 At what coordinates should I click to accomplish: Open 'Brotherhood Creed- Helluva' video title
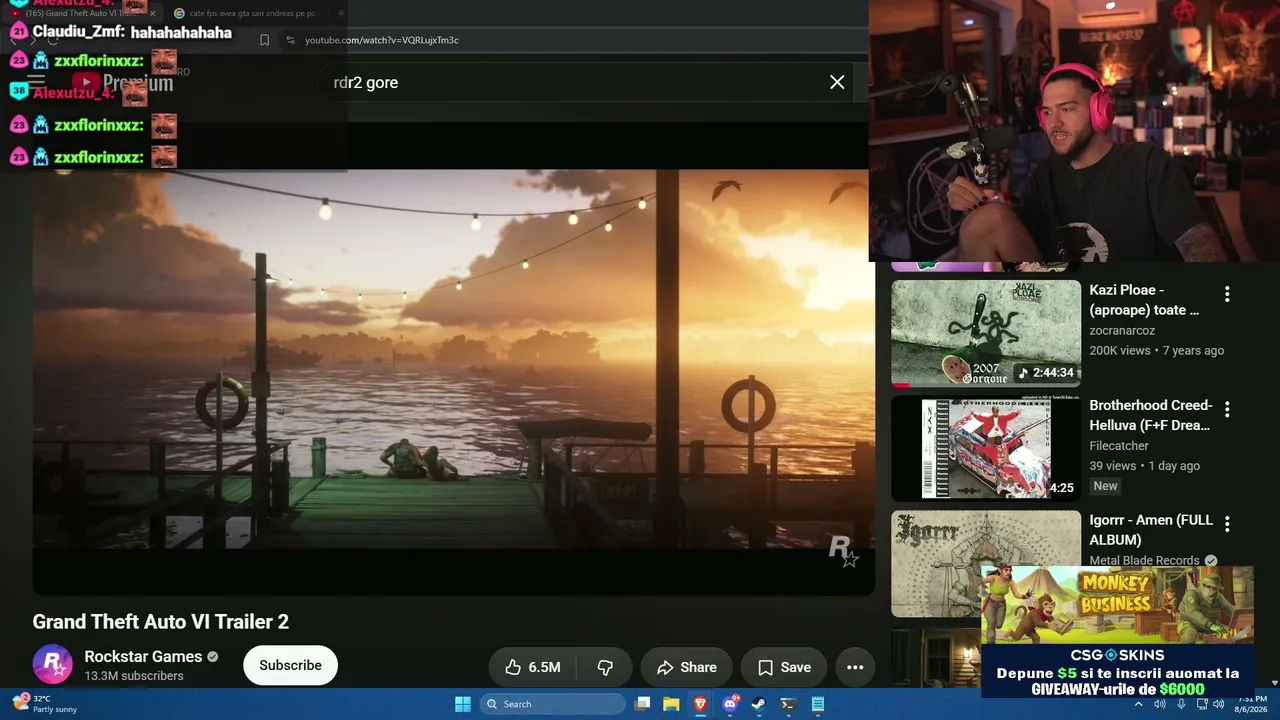point(1151,415)
